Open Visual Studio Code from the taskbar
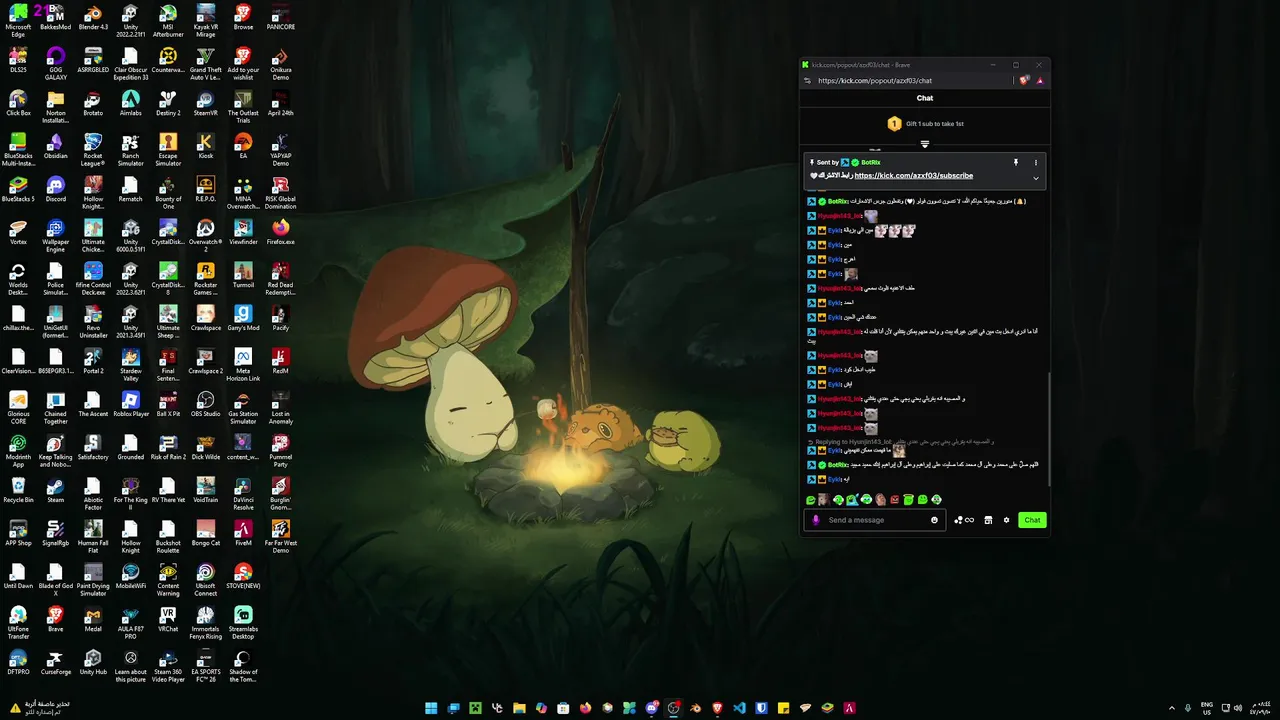 pyautogui.click(x=739, y=708)
